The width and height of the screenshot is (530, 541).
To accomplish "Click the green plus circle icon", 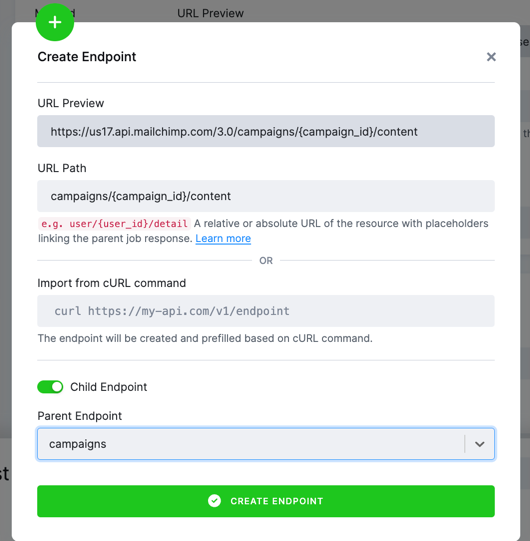I will [55, 22].
